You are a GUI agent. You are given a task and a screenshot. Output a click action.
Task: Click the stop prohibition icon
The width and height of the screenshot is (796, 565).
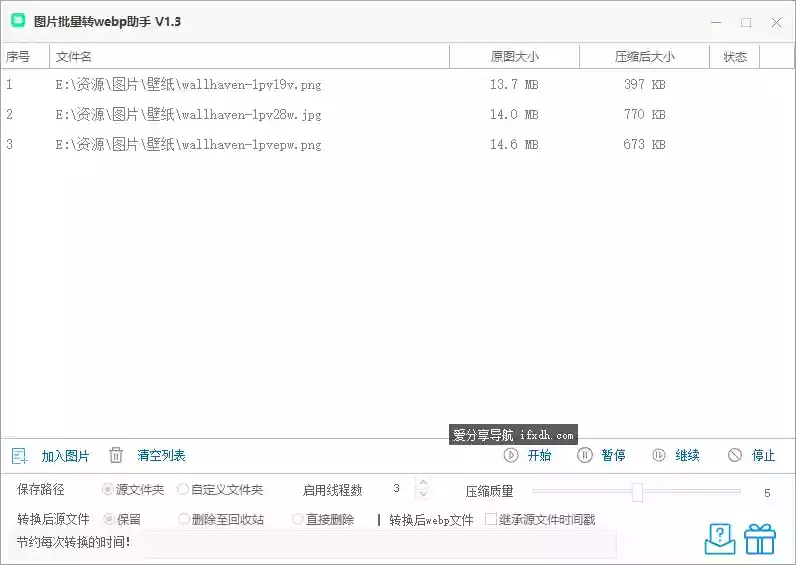point(735,455)
